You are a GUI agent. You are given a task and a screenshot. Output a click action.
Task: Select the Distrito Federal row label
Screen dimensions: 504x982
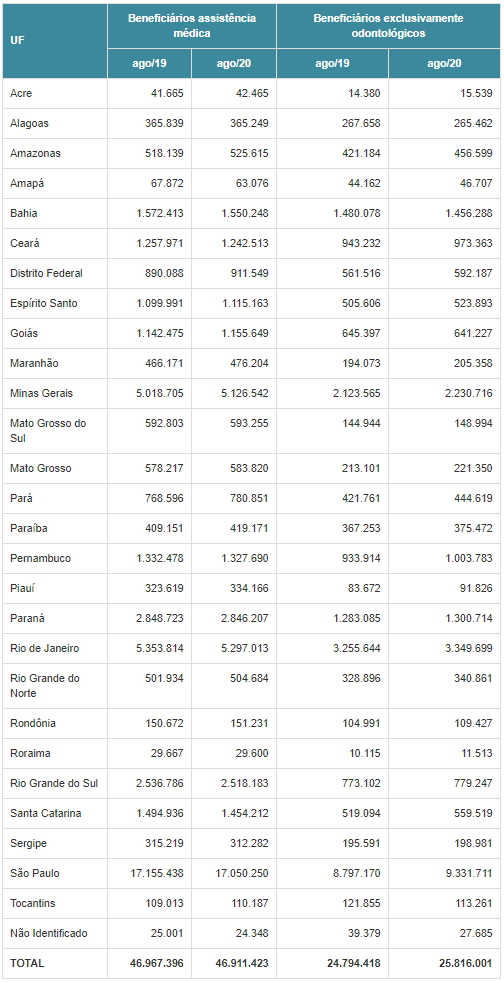[46, 274]
